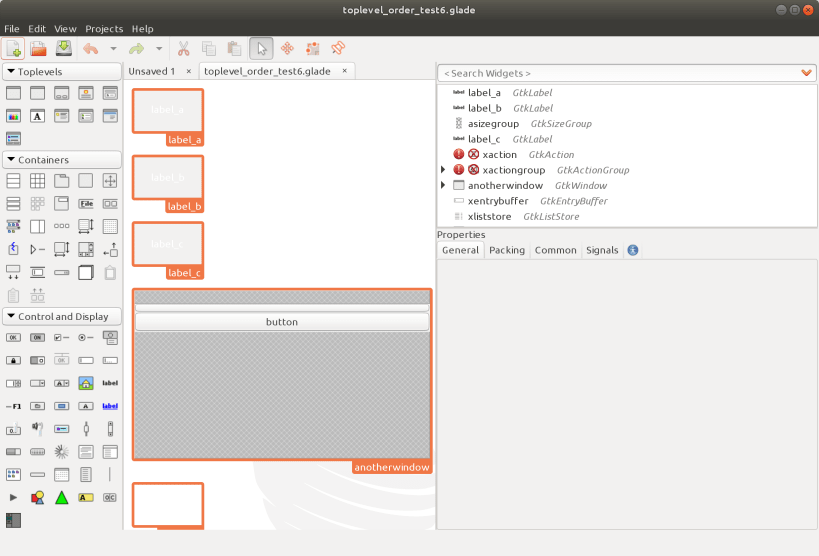Choose the Image widget with the house picture
This screenshot has width=819, height=556.
tap(86, 383)
